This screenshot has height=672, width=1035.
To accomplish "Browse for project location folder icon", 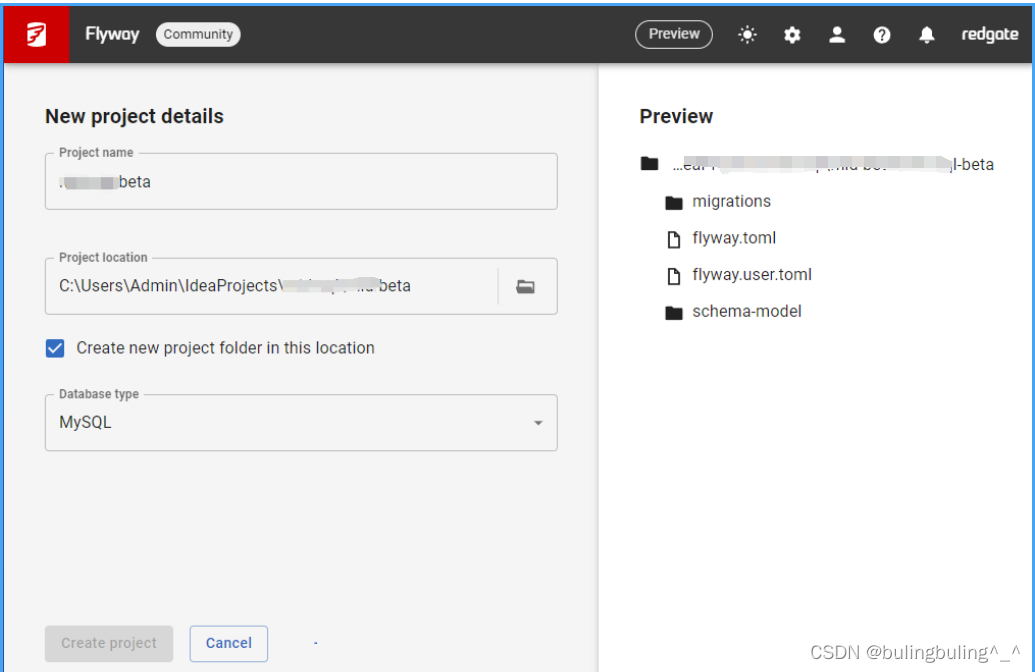I will [x=525, y=286].
